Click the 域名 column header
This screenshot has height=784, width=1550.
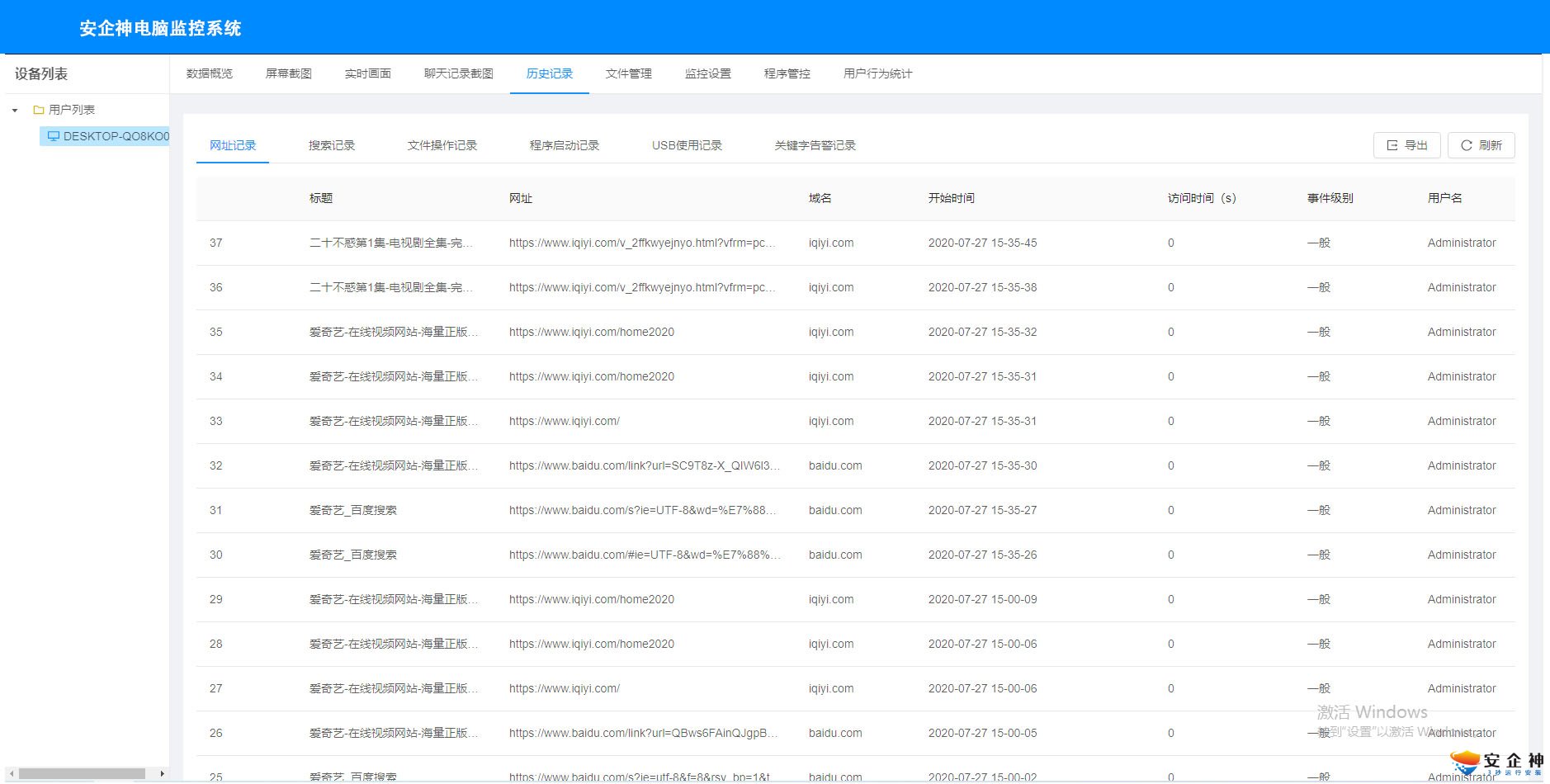coord(820,198)
